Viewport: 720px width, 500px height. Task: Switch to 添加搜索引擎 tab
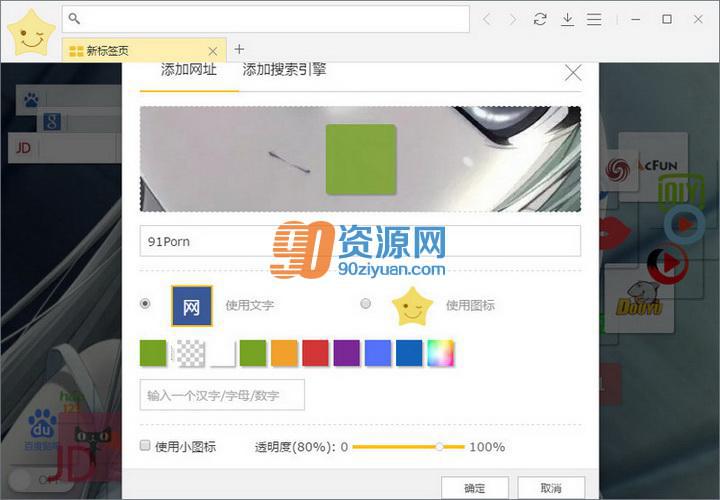pyautogui.click(x=284, y=70)
